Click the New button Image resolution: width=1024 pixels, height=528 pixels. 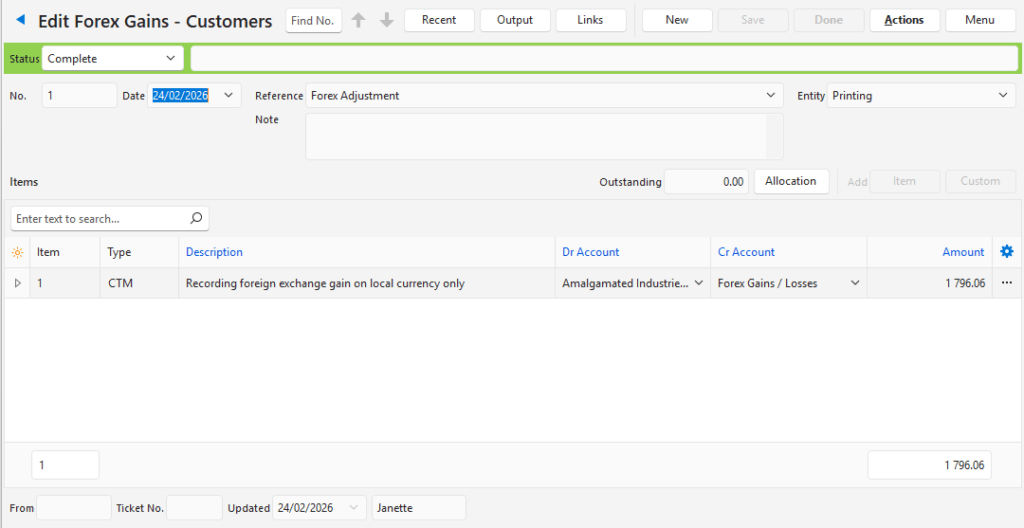(677, 20)
